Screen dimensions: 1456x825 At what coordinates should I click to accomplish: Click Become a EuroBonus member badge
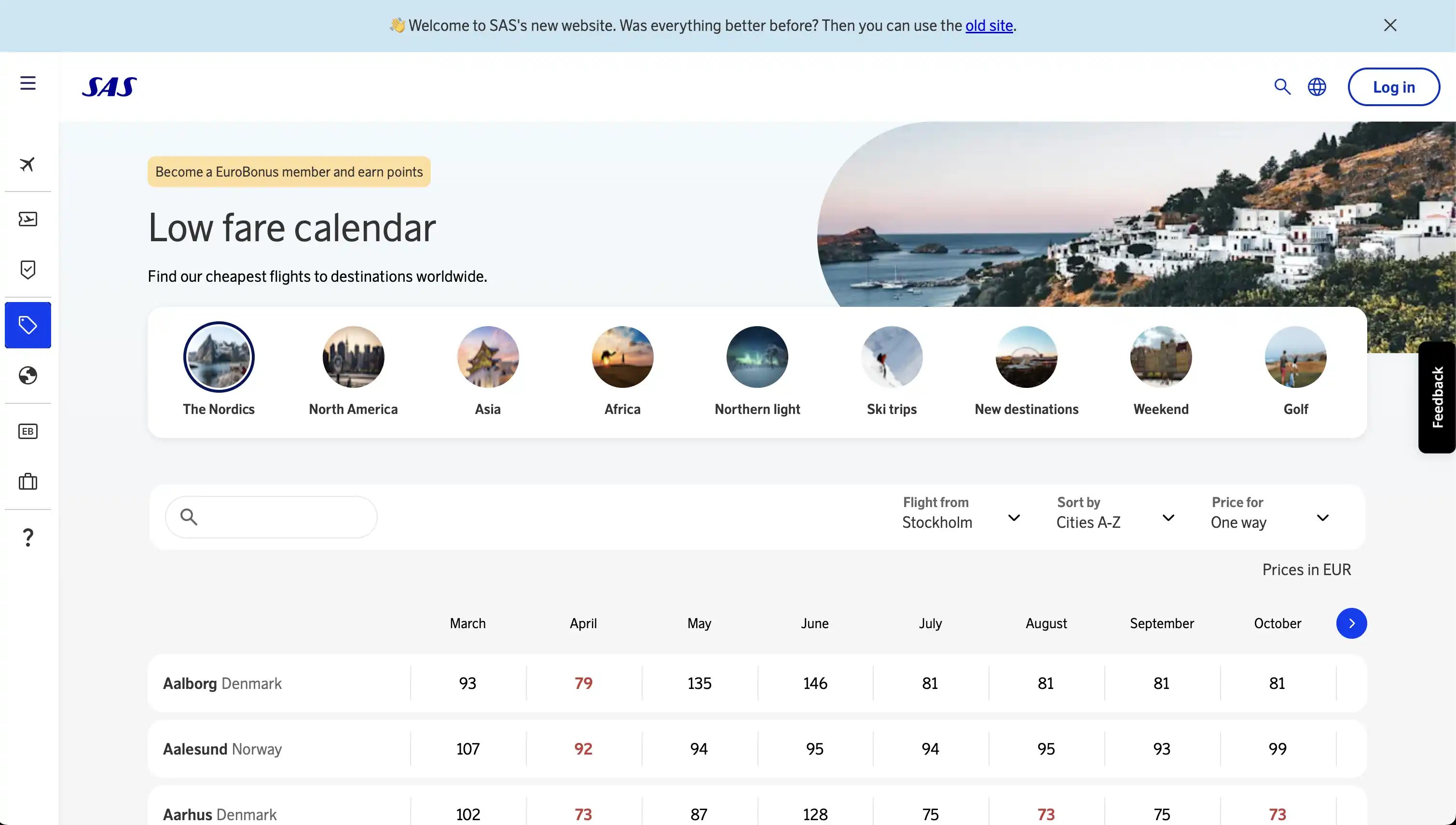[x=289, y=172]
